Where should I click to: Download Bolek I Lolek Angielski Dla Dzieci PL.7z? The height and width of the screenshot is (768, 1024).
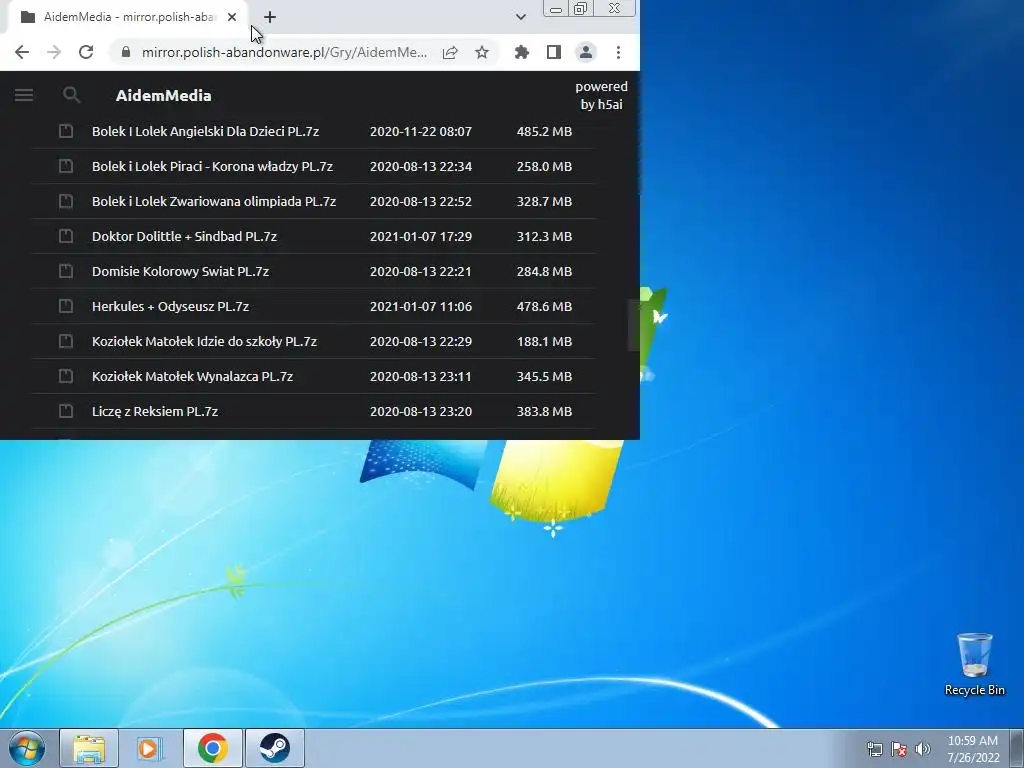pos(205,131)
